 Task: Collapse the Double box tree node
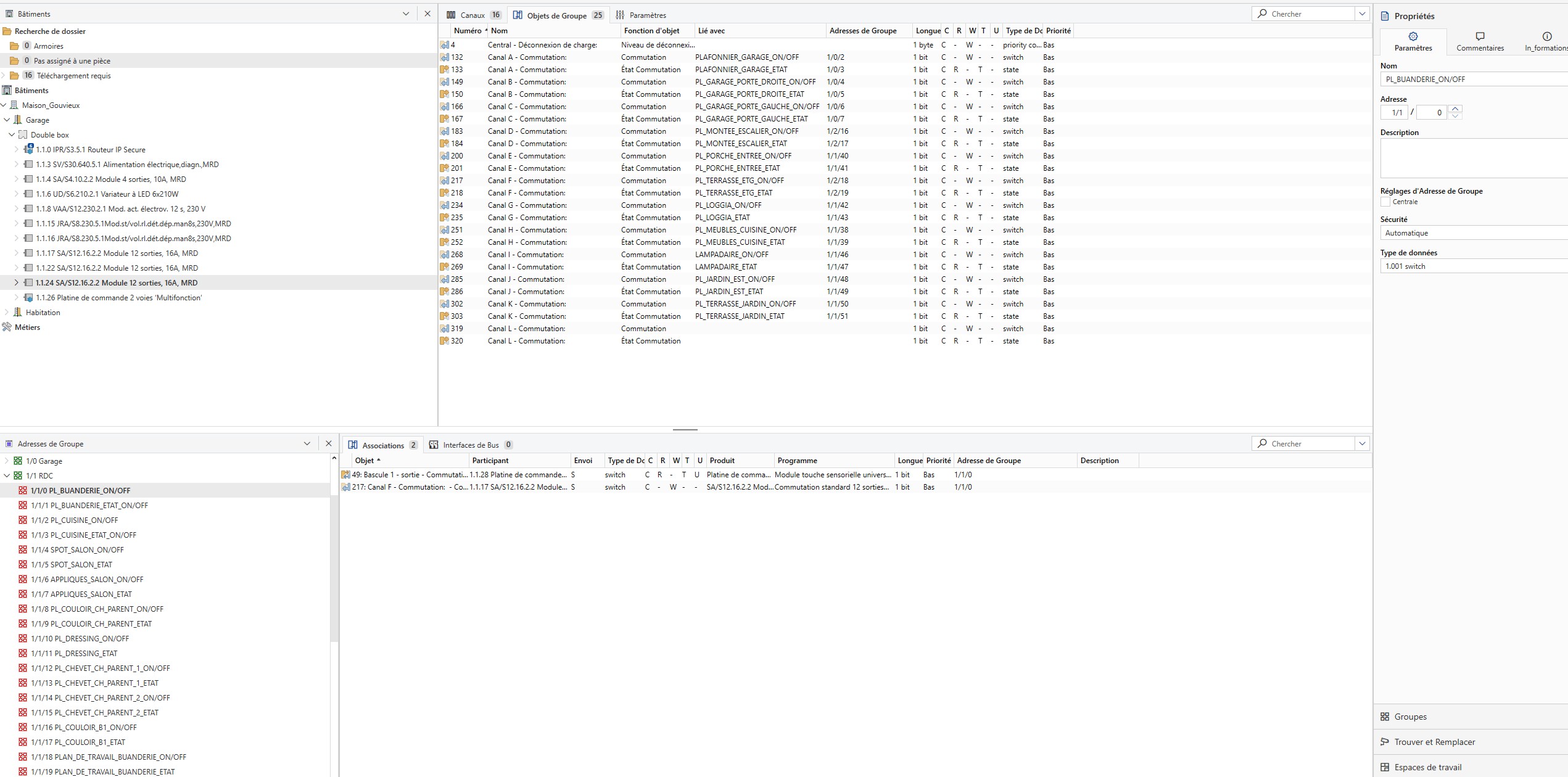click(12, 134)
